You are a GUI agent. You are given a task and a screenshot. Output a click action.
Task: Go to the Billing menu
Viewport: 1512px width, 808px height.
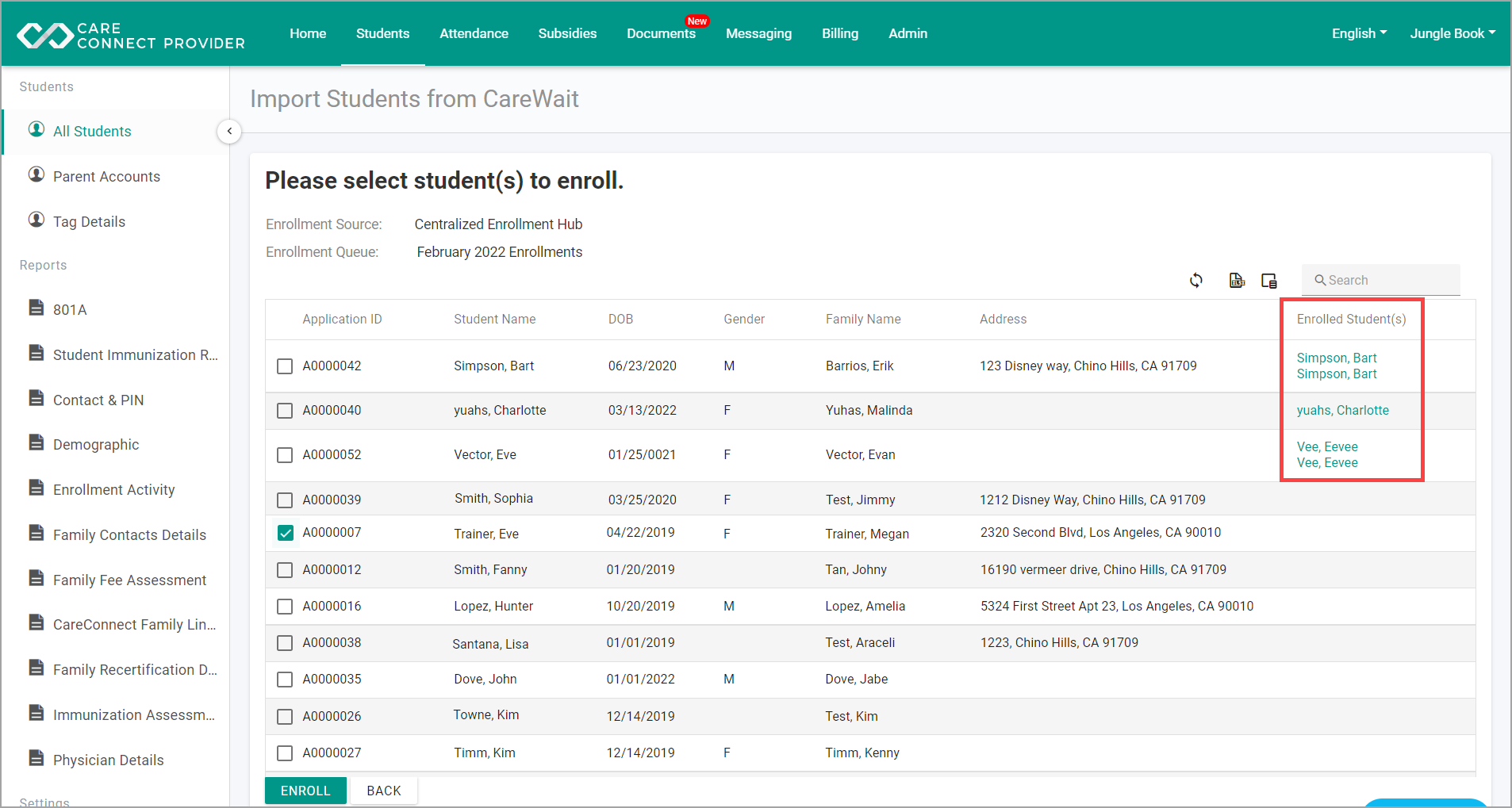pos(840,33)
